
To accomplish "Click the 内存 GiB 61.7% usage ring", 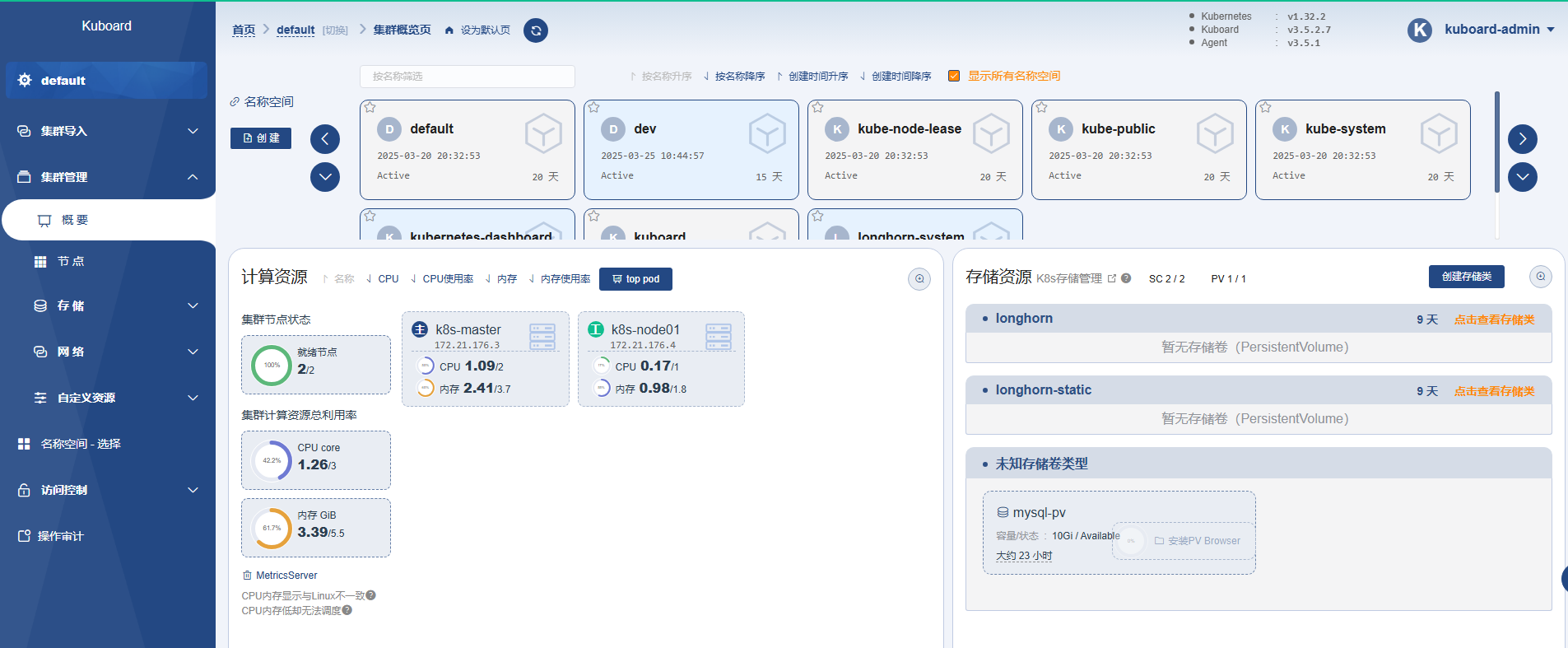I will tap(272, 528).
